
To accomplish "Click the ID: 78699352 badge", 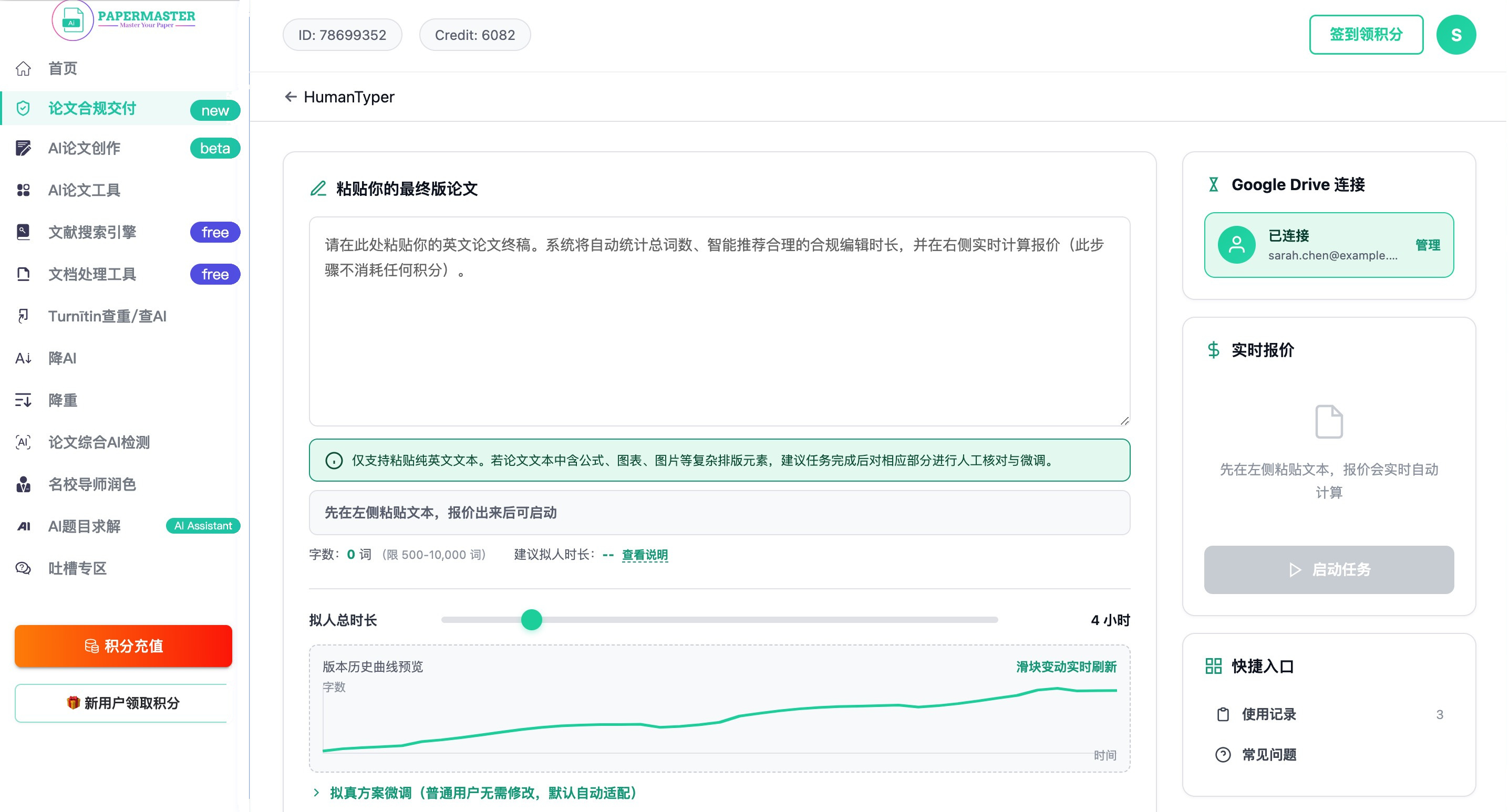I will point(342,35).
